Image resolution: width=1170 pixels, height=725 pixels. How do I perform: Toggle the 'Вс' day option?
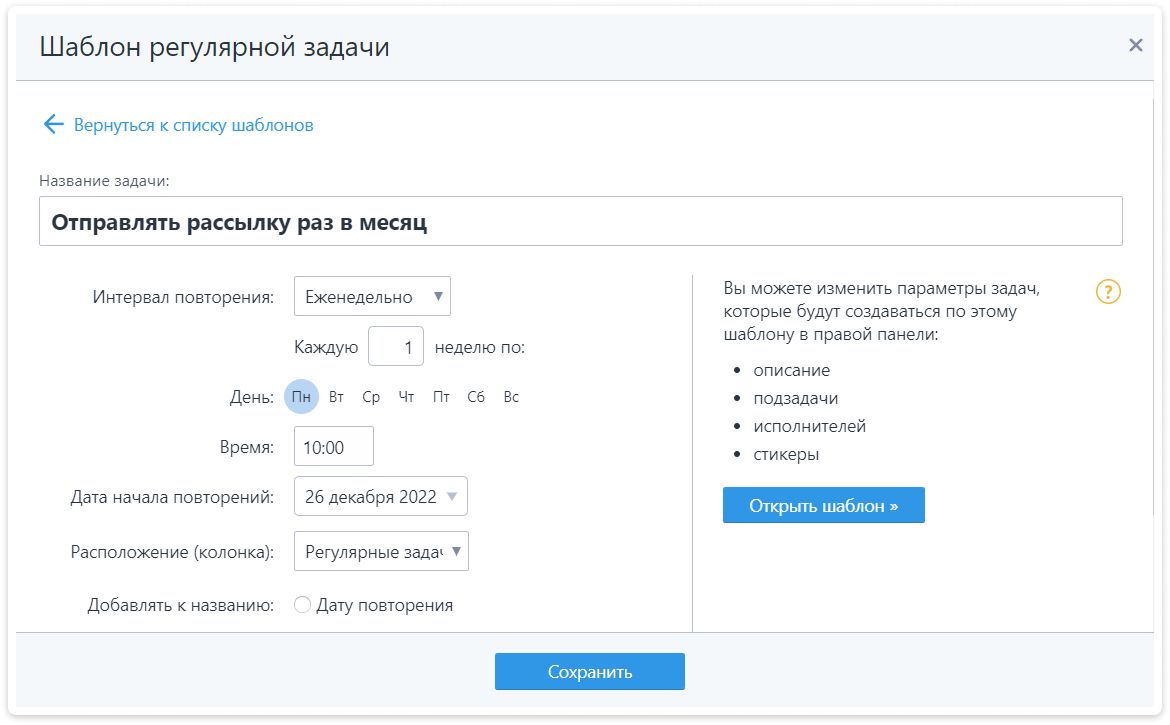[511, 397]
